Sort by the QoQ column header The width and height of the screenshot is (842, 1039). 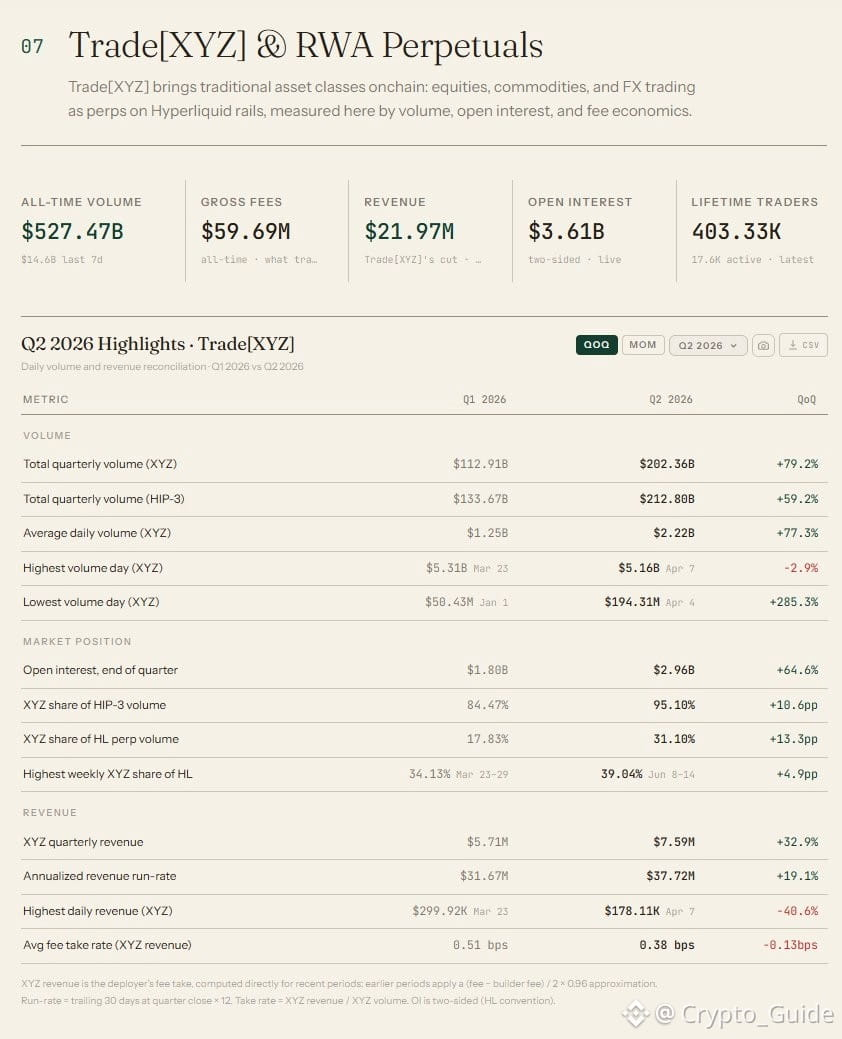806,400
